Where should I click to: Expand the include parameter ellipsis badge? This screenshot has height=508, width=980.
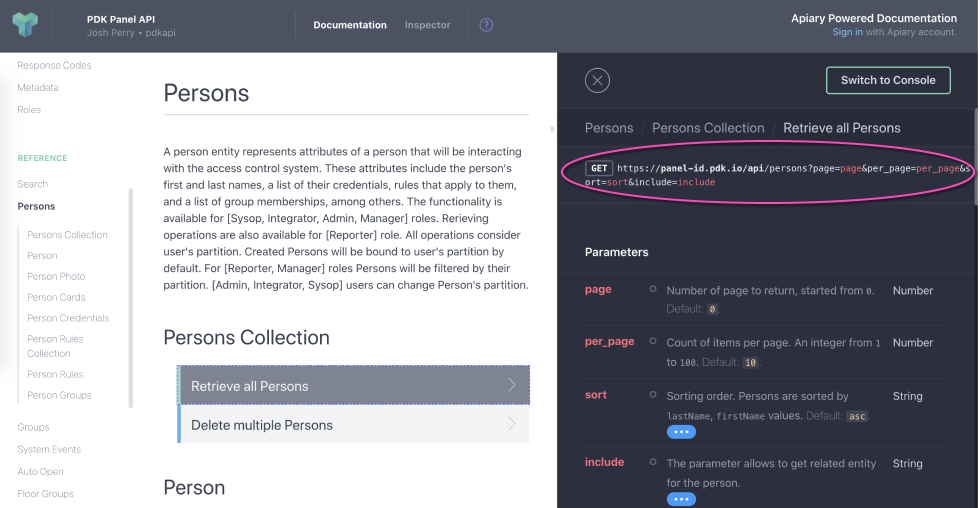[x=681, y=499]
